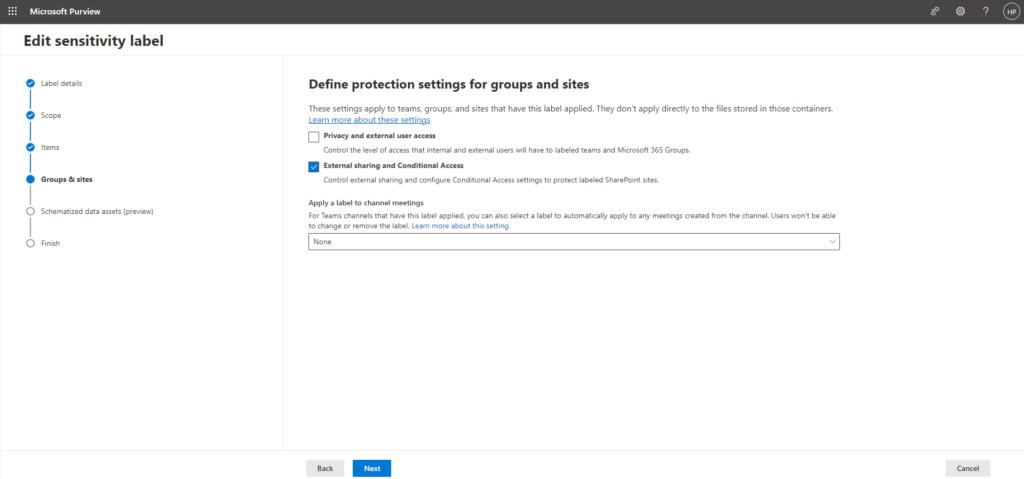Click the Back button

click(x=325, y=468)
